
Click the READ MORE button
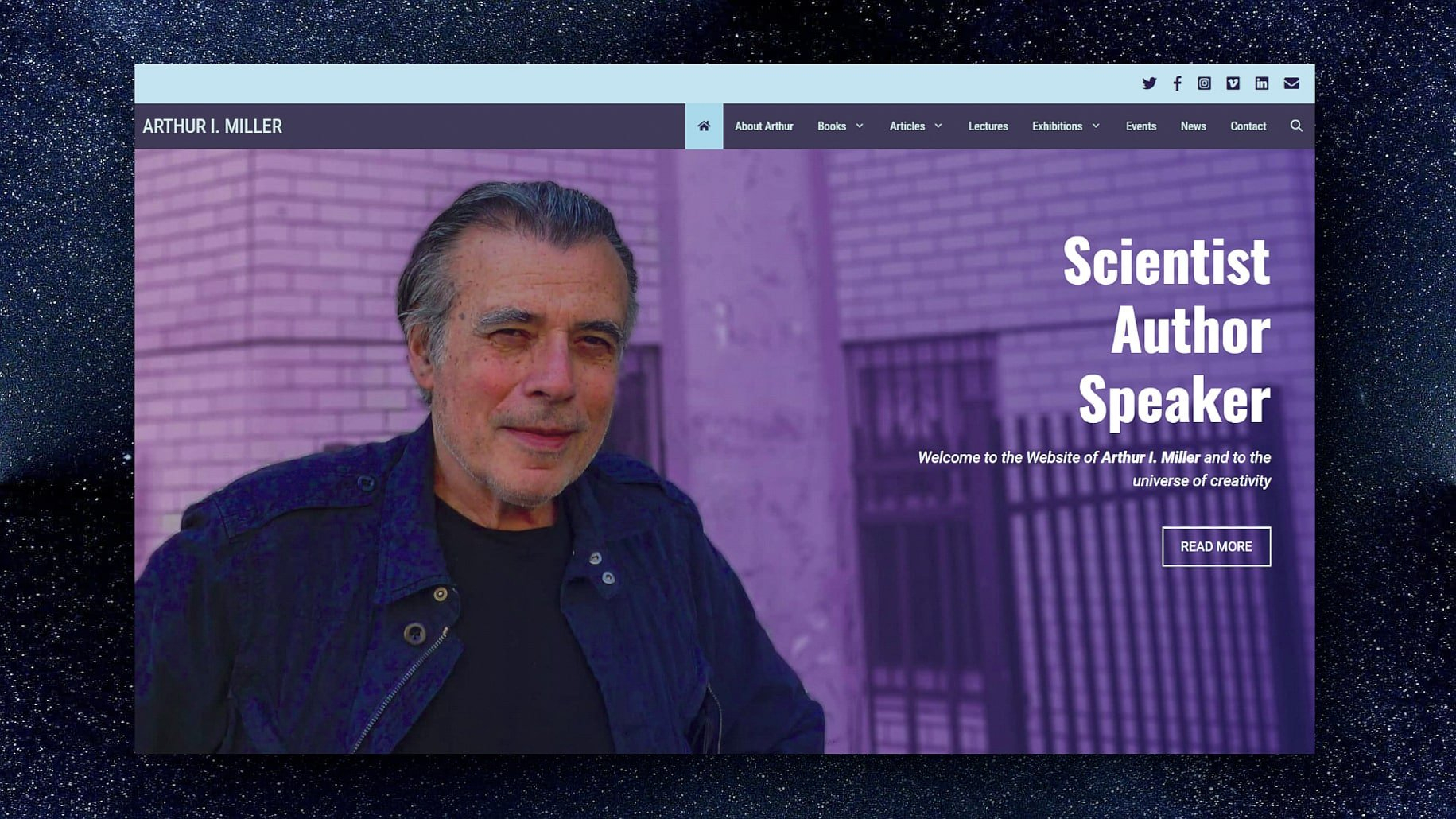click(x=1216, y=546)
